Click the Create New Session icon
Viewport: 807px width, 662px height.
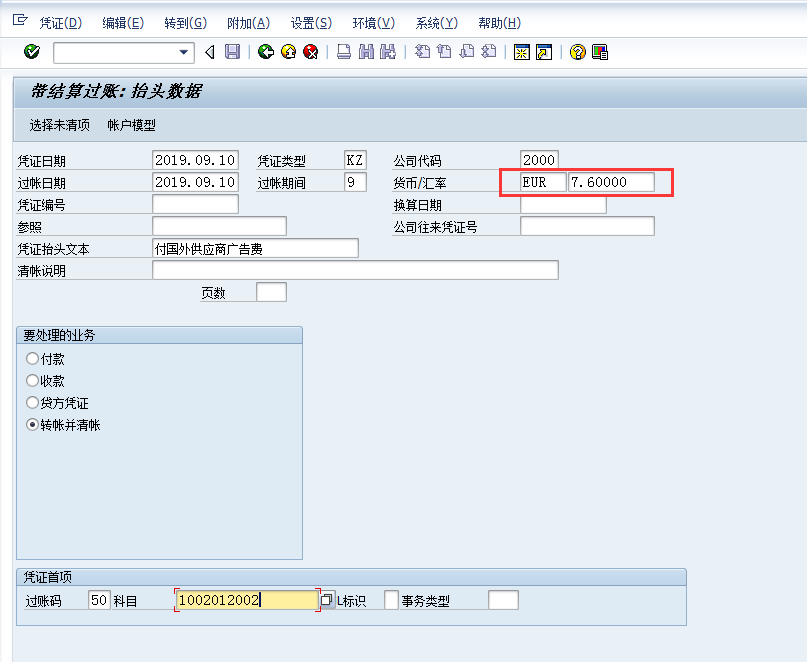pyautogui.click(x=521, y=52)
